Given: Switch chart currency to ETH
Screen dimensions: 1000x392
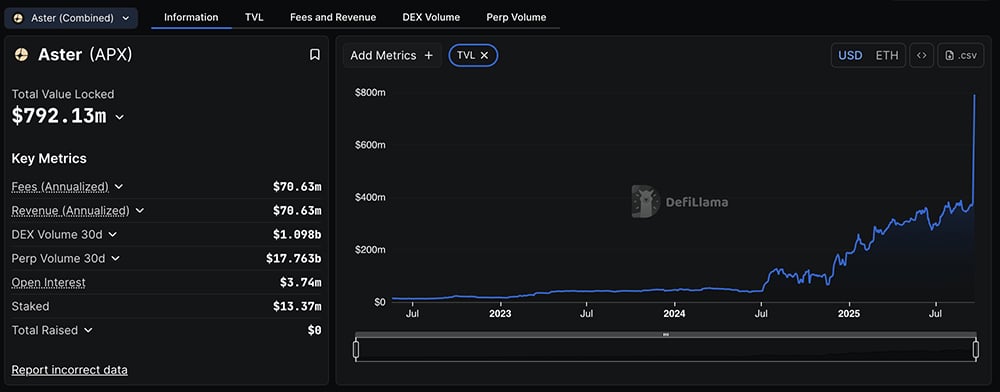Looking at the screenshot, I should [886, 55].
